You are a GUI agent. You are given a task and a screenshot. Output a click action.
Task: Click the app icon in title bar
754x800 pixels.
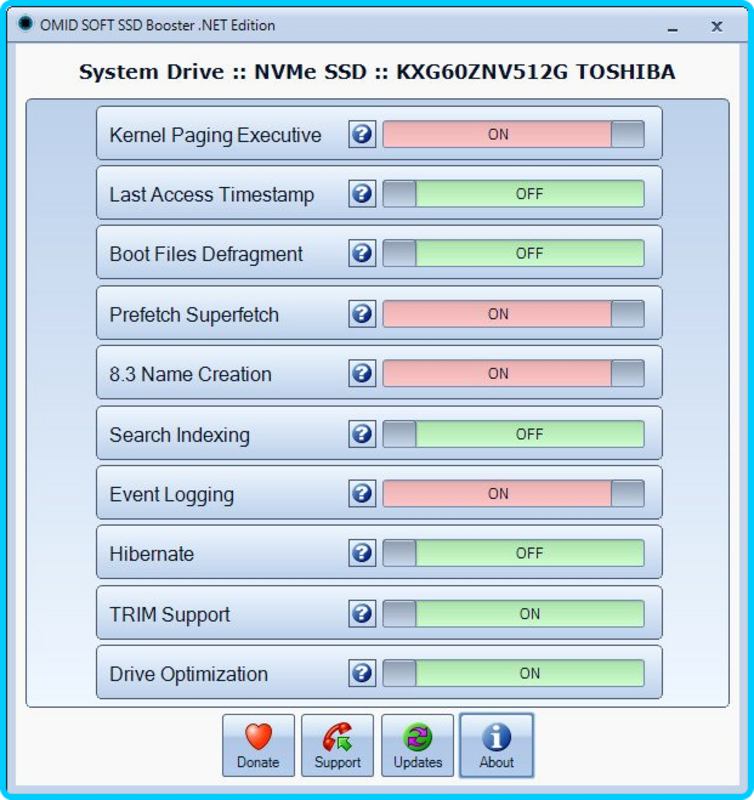tap(25, 23)
